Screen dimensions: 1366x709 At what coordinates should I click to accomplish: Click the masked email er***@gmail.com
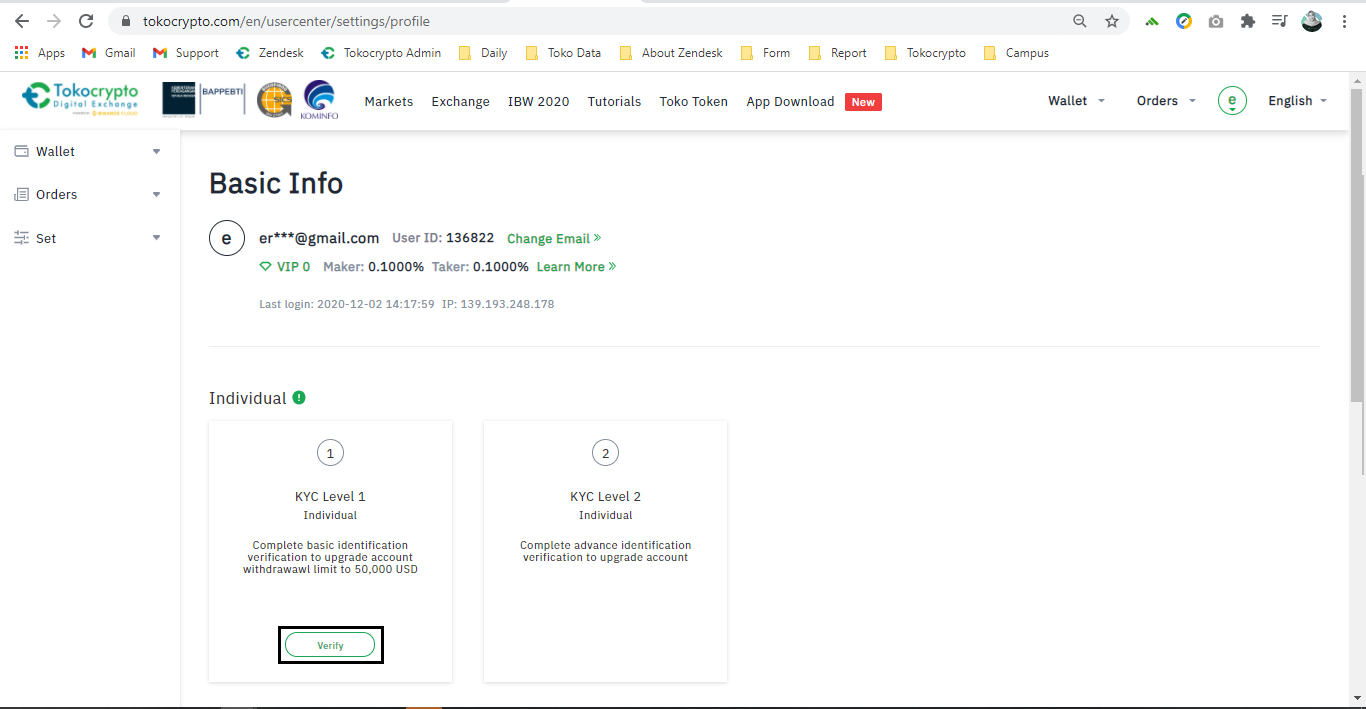319,238
